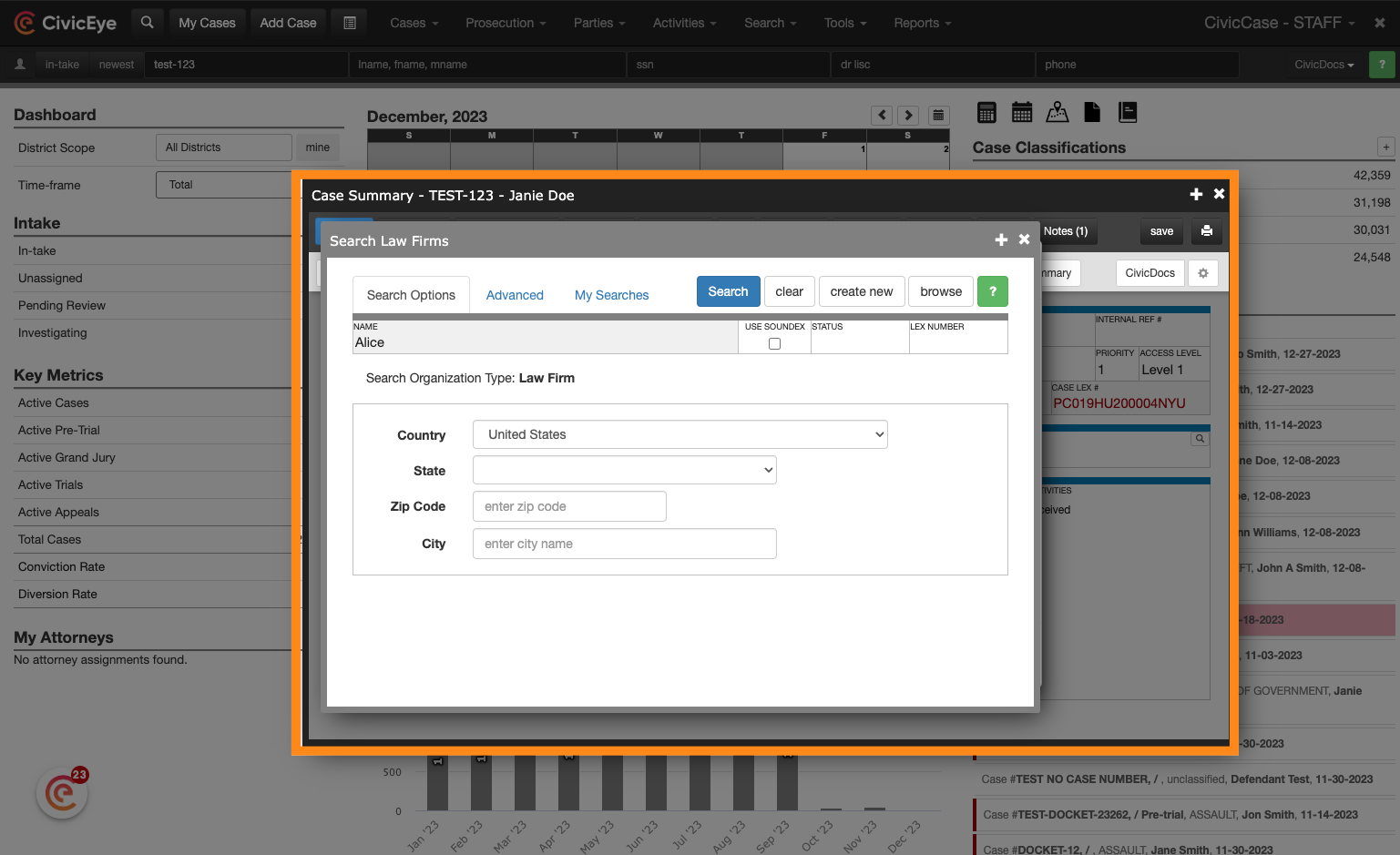Select the Search Options tab

[x=411, y=295]
